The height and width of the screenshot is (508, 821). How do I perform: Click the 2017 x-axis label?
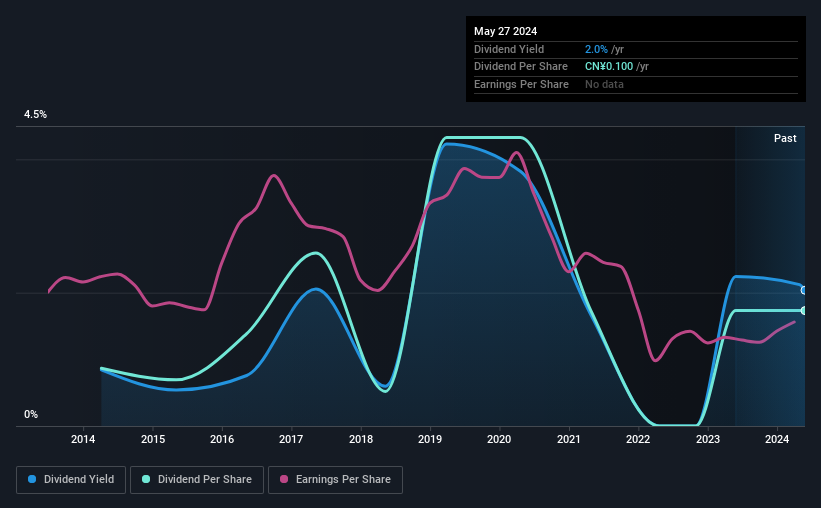click(291, 439)
